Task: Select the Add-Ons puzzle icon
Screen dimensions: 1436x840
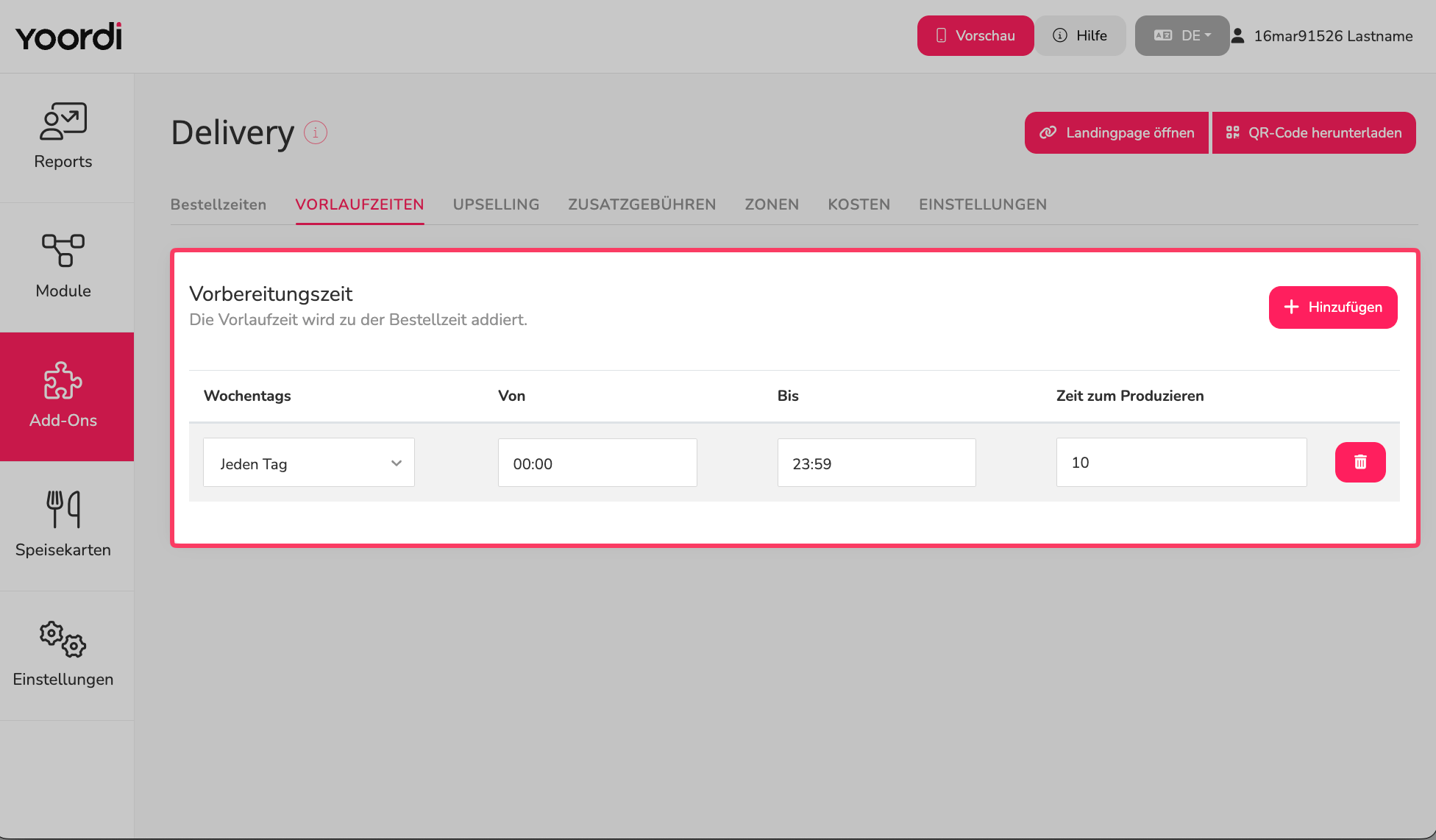Action: 63,380
